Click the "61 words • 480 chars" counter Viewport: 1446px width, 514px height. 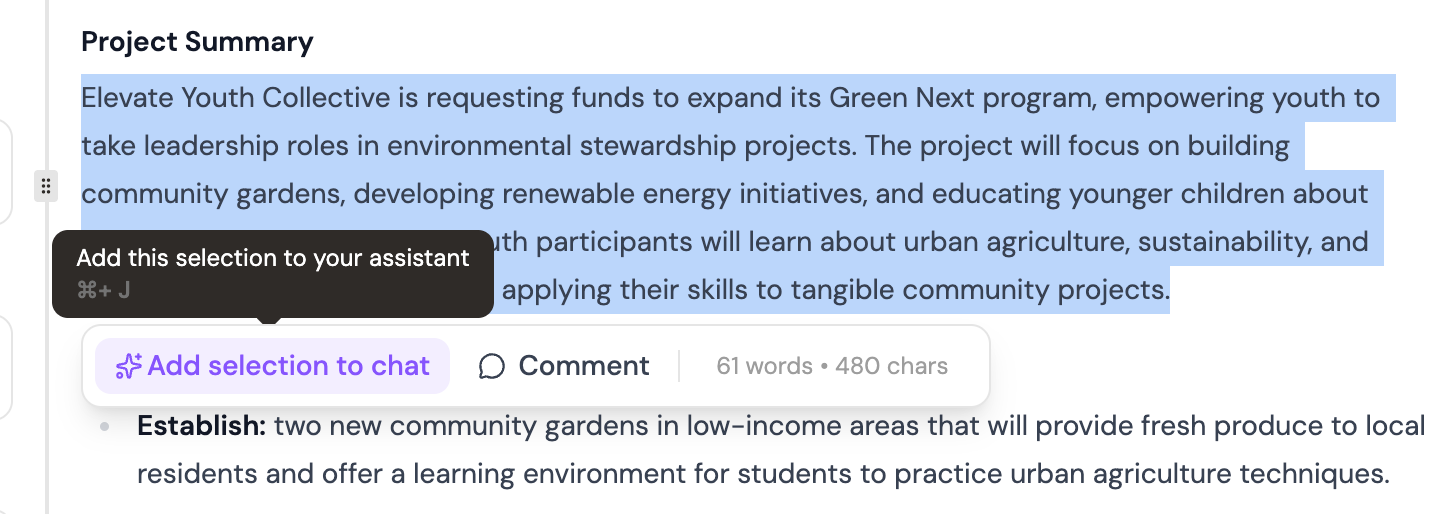tap(832, 366)
